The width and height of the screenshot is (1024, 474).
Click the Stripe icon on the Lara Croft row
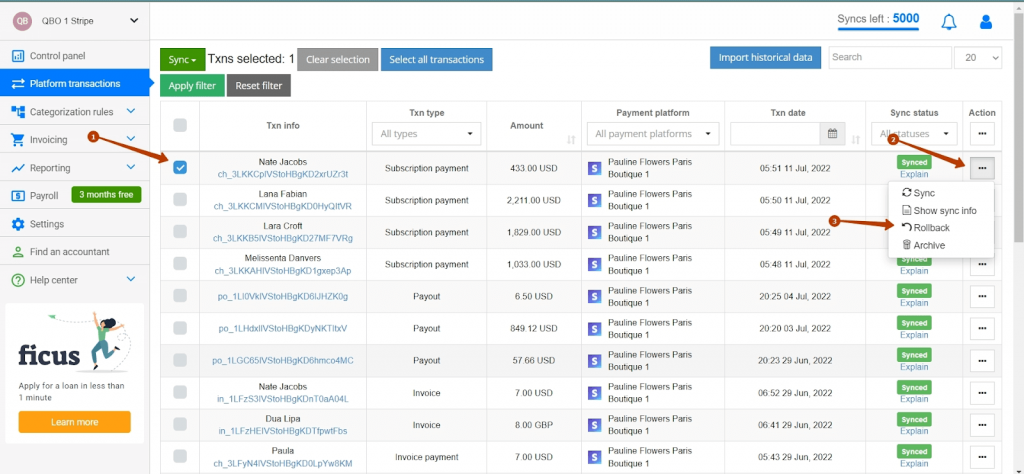tap(594, 232)
